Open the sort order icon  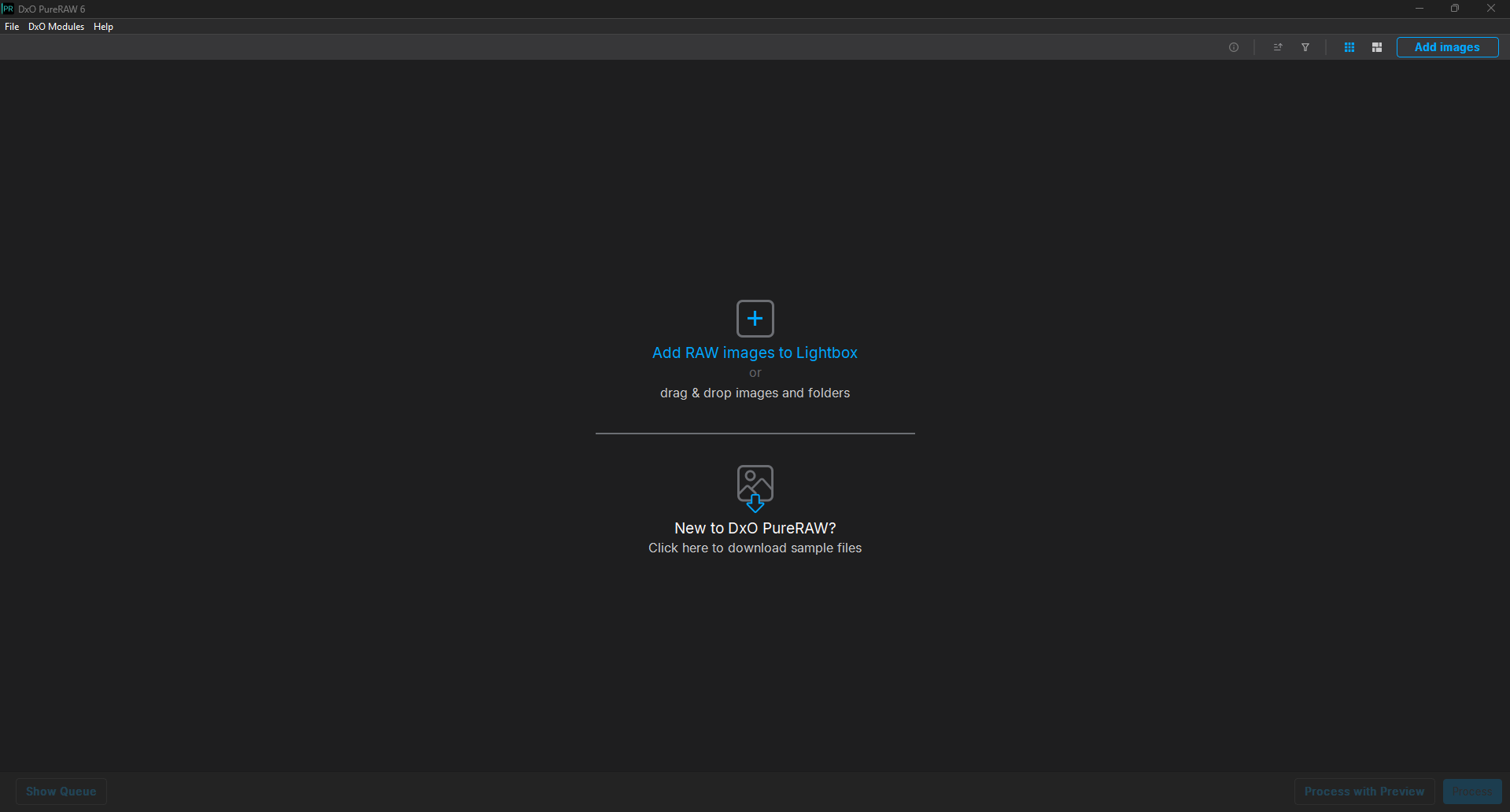pos(1278,47)
